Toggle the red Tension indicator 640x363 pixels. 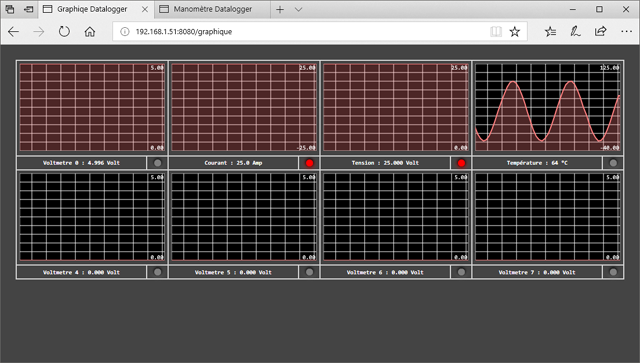pyautogui.click(x=461, y=163)
